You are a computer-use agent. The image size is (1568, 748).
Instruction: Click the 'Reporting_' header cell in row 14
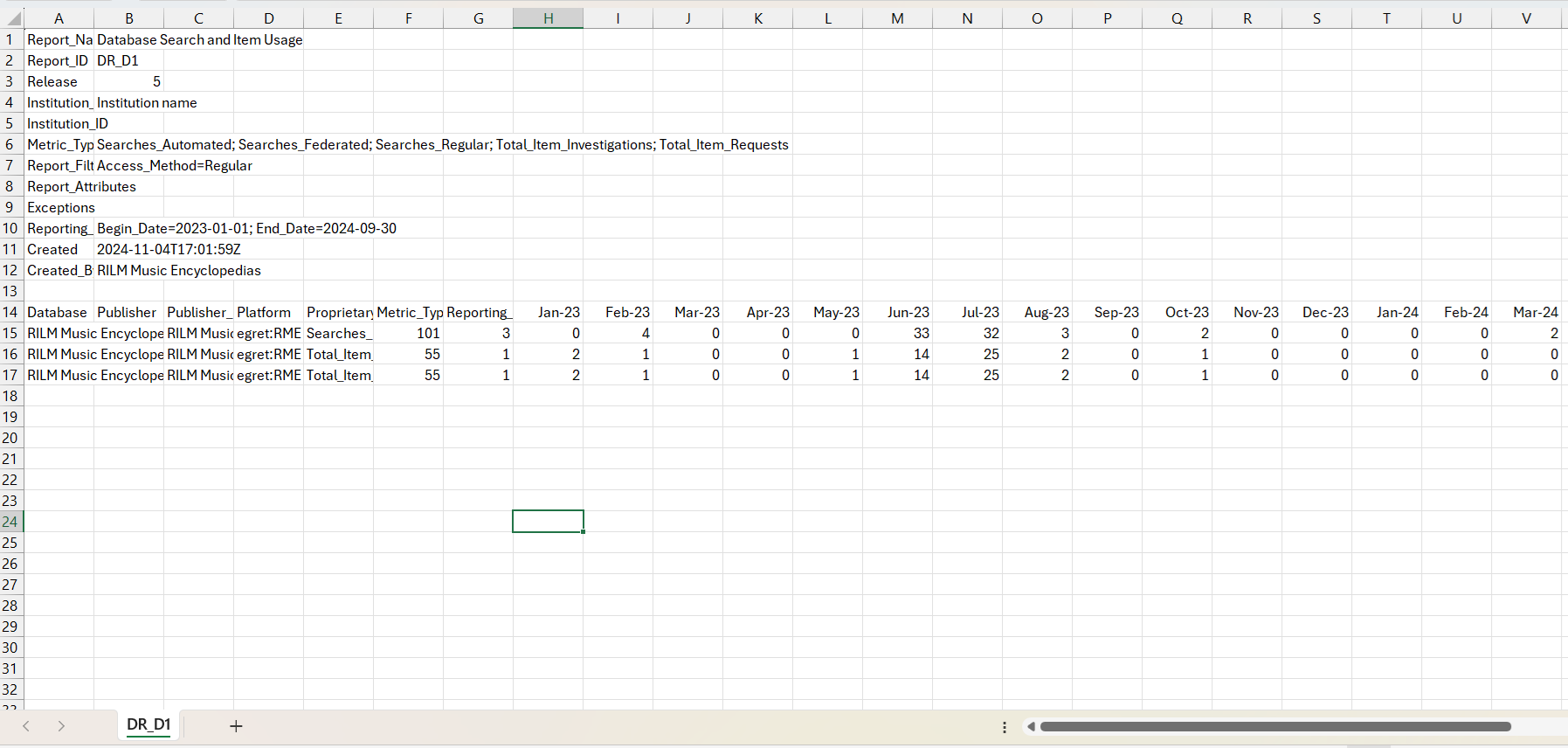point(478,312)
